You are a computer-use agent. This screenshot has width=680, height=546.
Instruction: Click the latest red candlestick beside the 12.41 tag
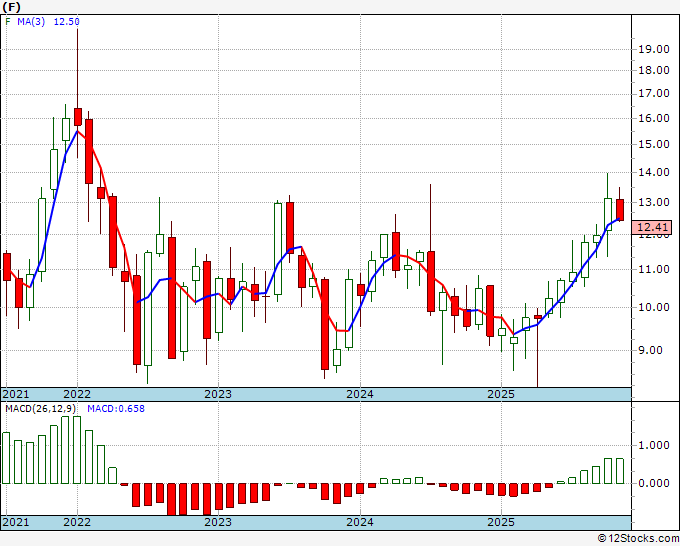click(x=620, y=210)
